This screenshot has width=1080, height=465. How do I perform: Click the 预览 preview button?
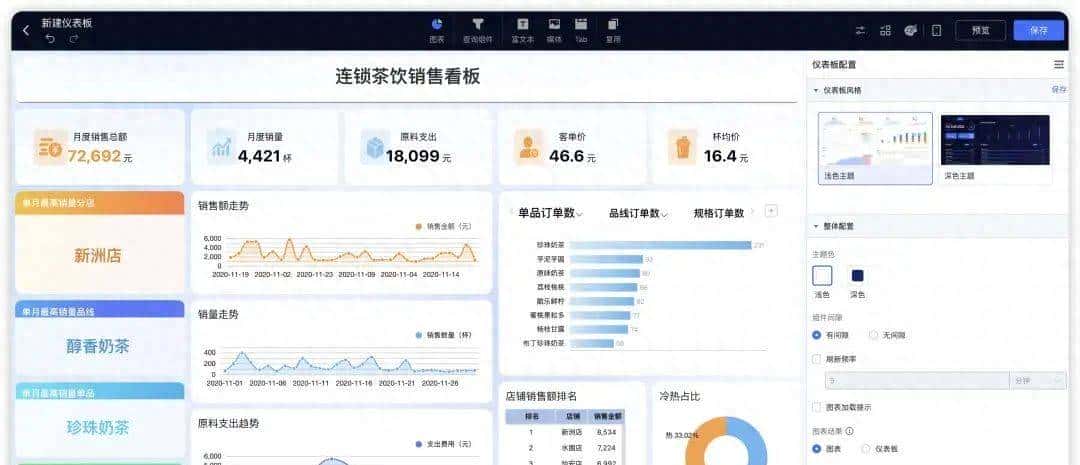(981, 30)
